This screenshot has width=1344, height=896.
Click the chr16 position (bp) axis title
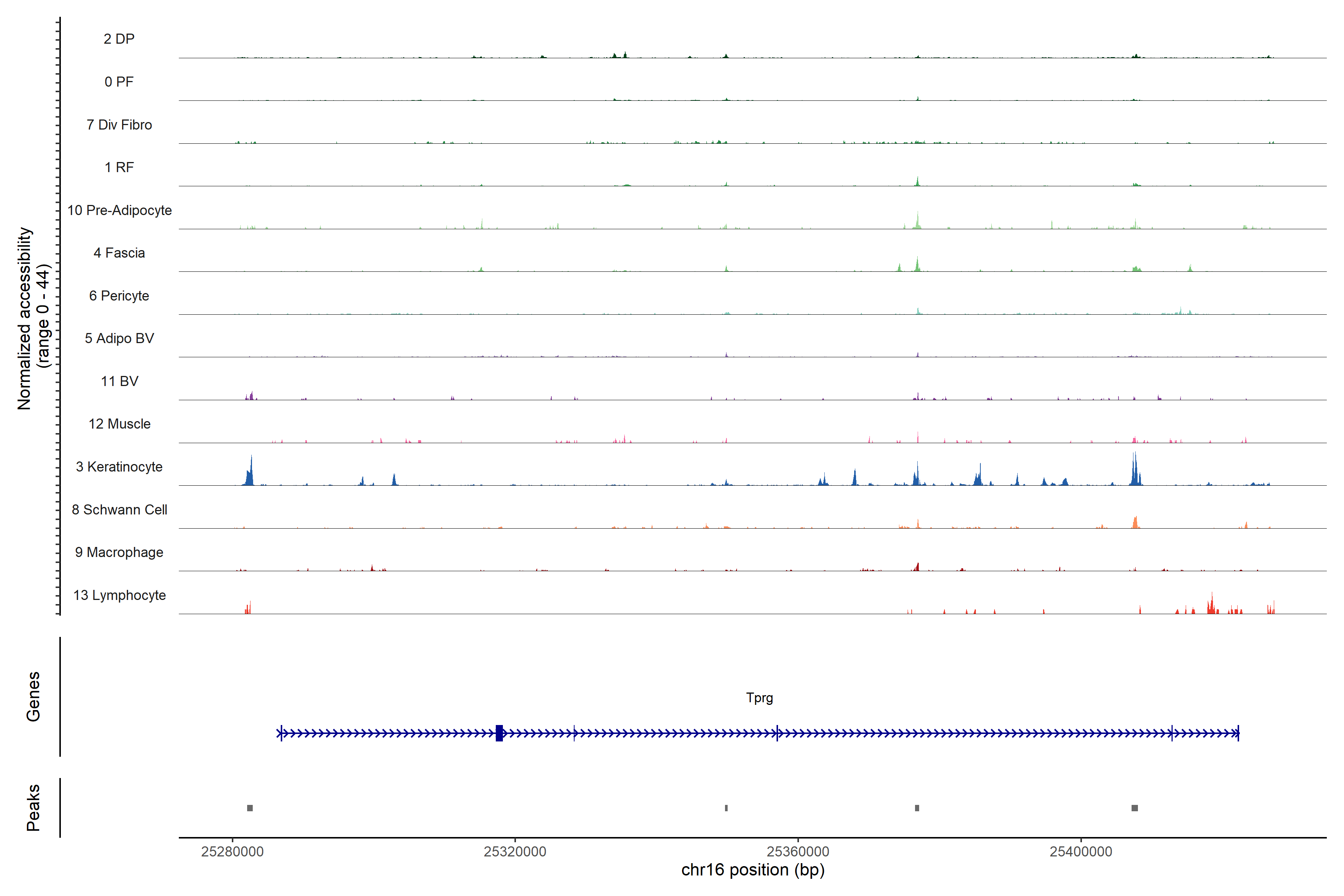coord(753,870)
